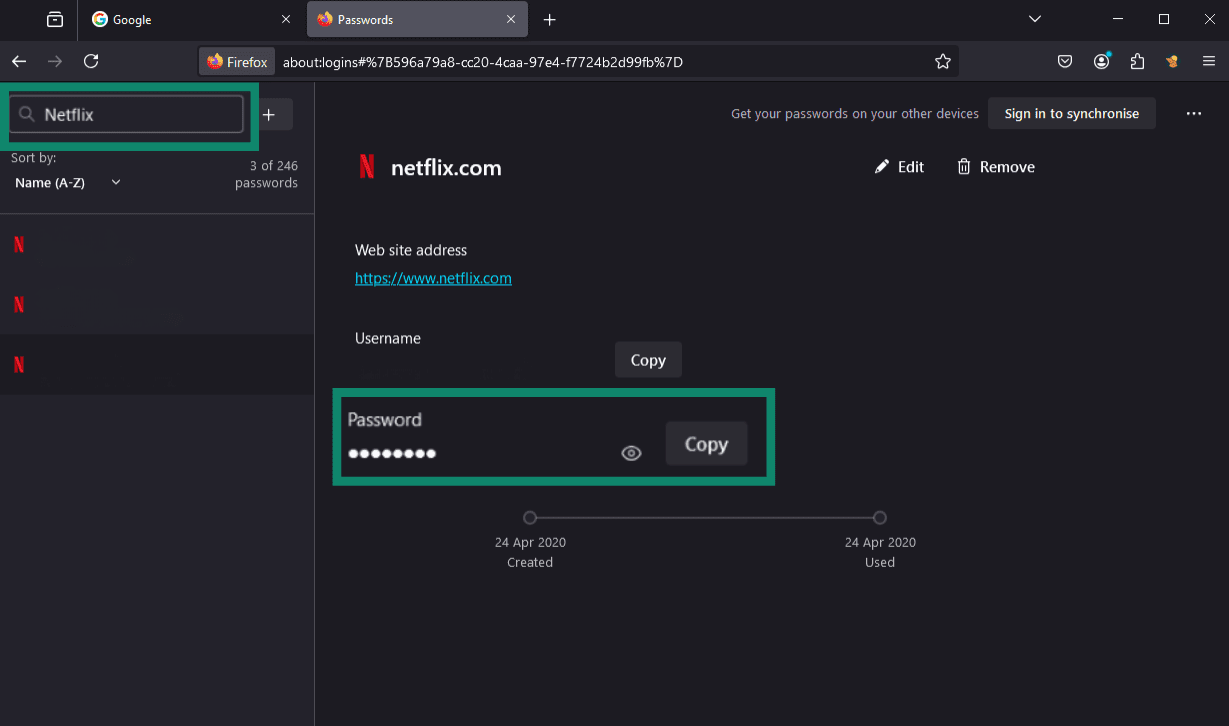Sign in to synchronise passwords
The image size is (1229, 726).
(1071, 114)
